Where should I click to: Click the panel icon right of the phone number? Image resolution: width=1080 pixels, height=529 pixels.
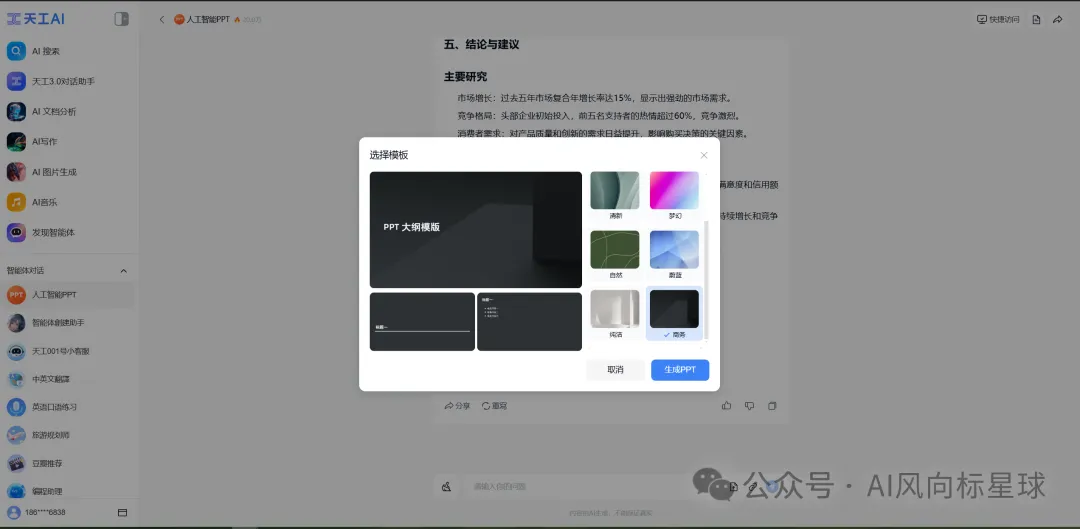[123, 512]
